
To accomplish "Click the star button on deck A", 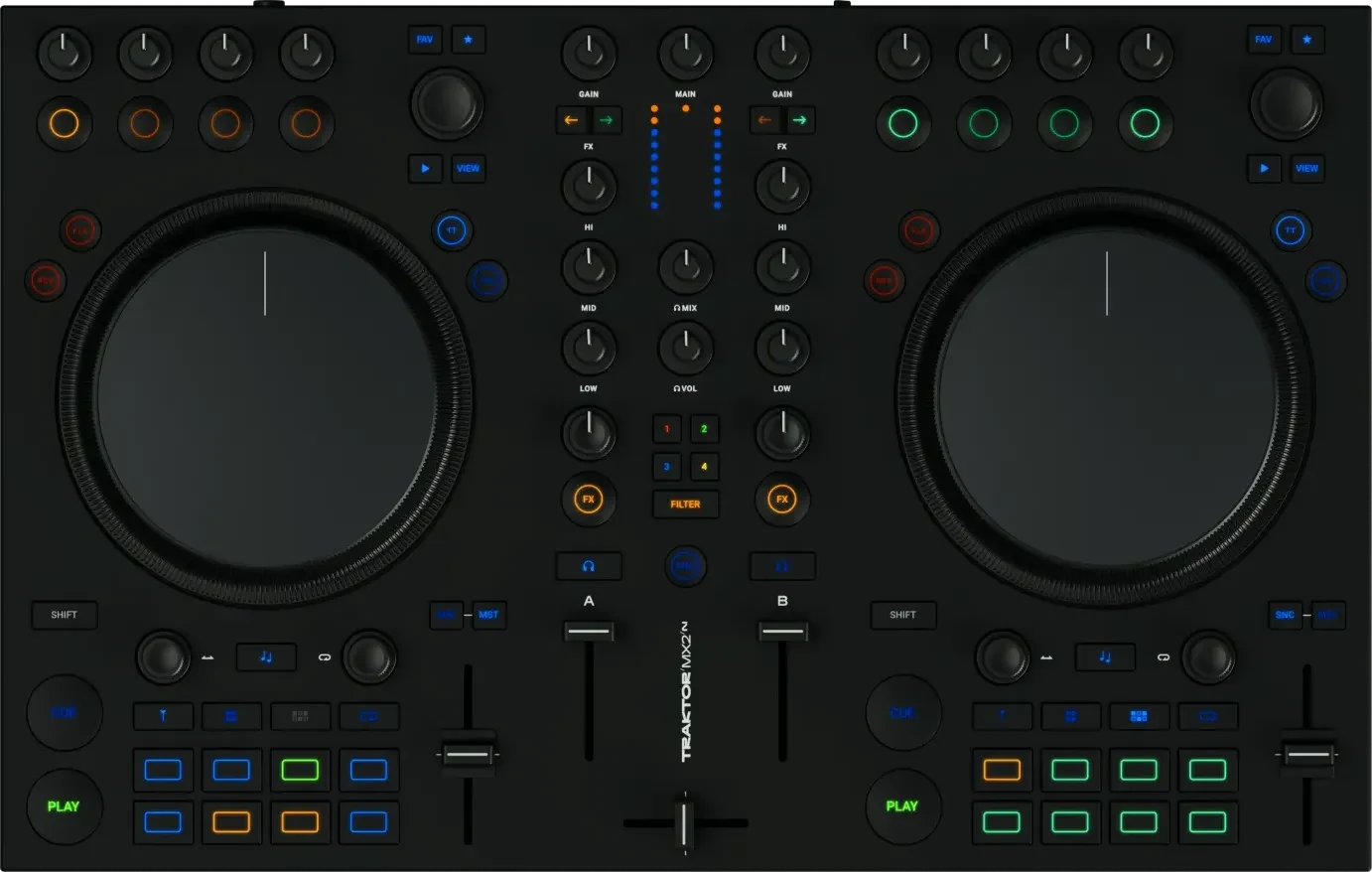I will [469, 40].
